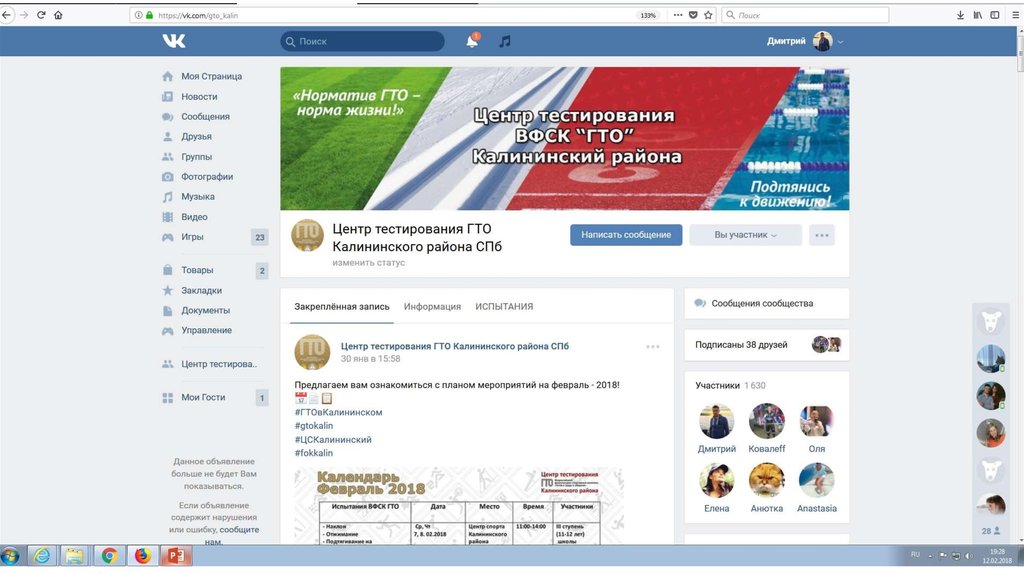Open the post author group name link

455,347
